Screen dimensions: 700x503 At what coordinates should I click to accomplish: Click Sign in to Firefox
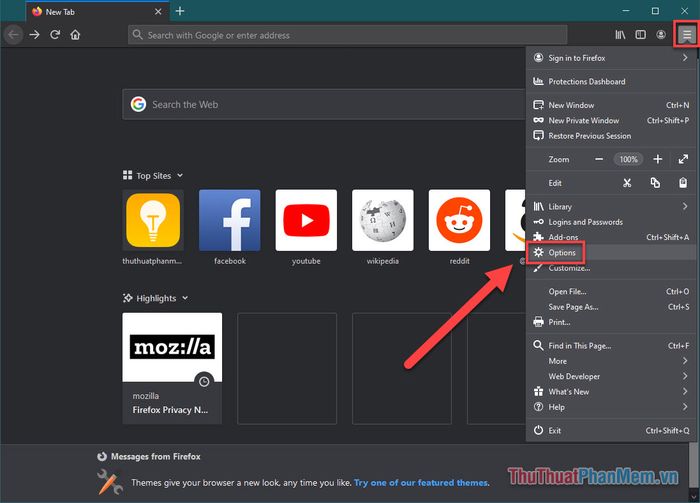point(576,58)
